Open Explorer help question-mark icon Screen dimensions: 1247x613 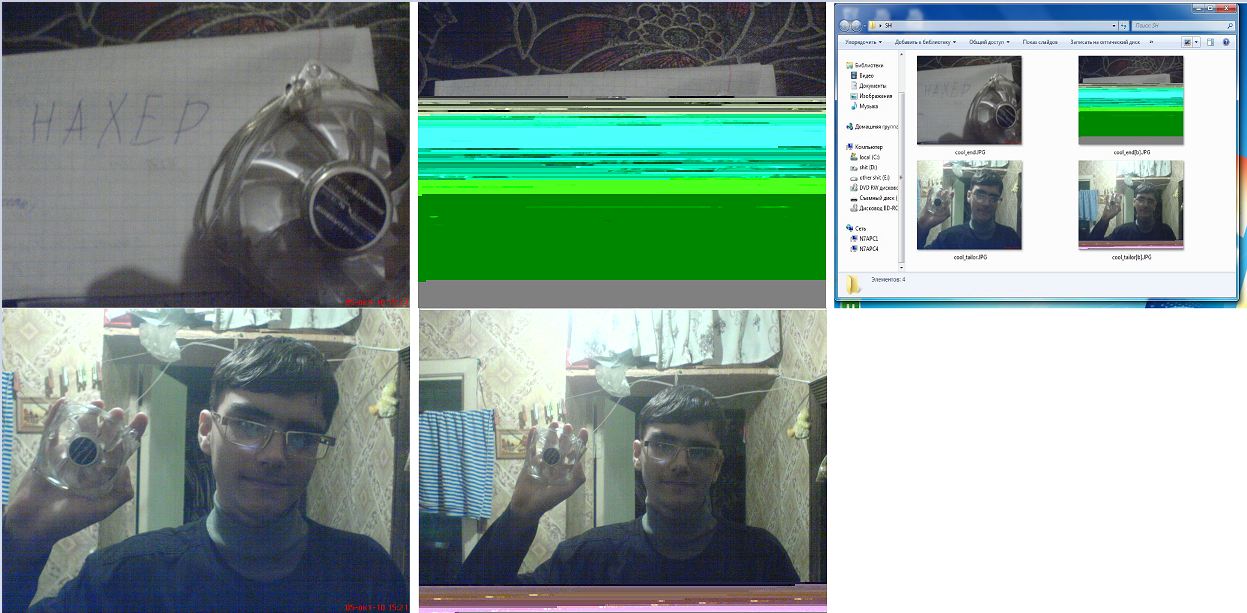1227,42
